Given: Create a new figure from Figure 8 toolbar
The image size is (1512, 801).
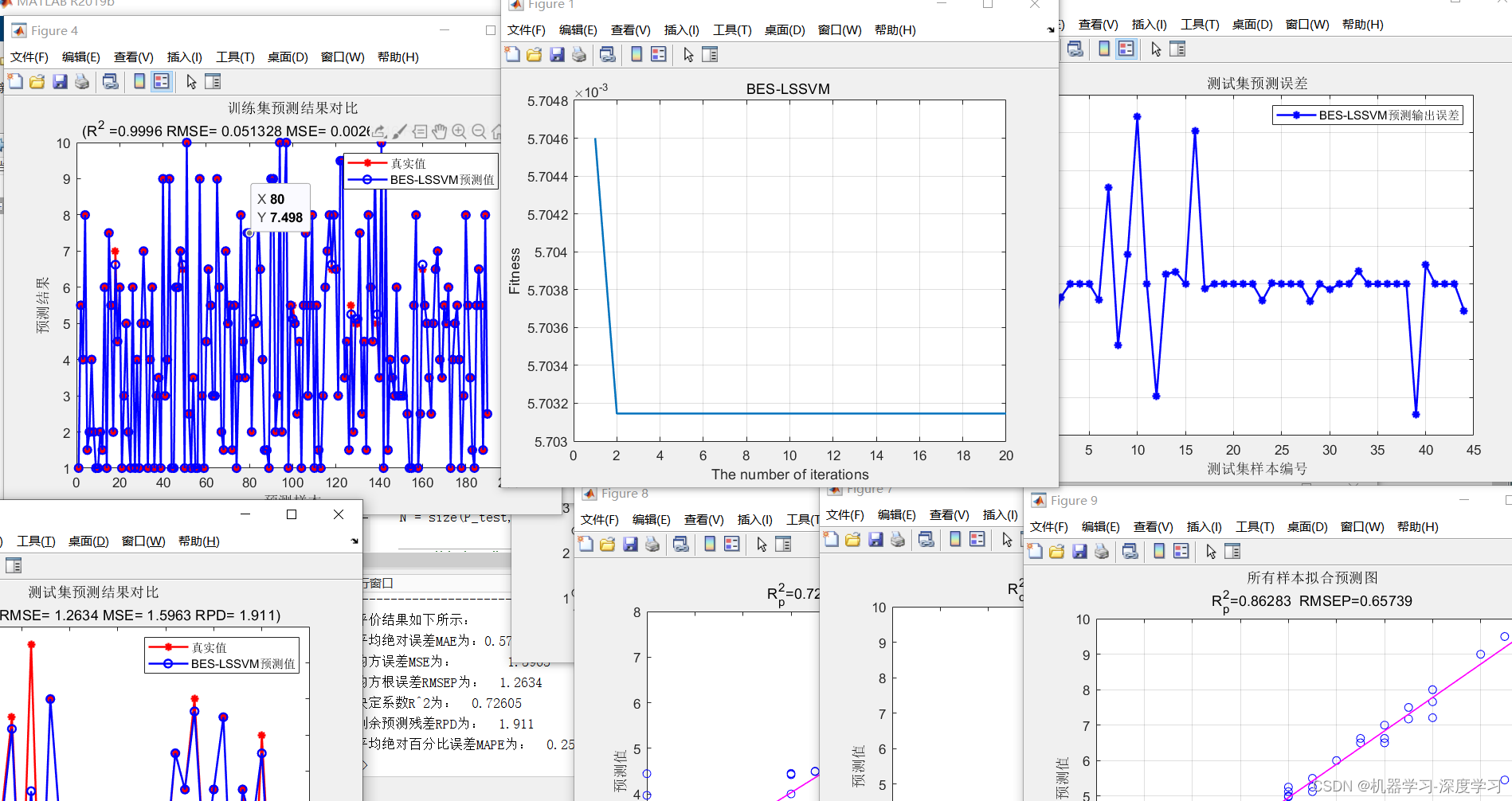Looking at the screenshot, I should pyautogui.click(x=586, y=544).
